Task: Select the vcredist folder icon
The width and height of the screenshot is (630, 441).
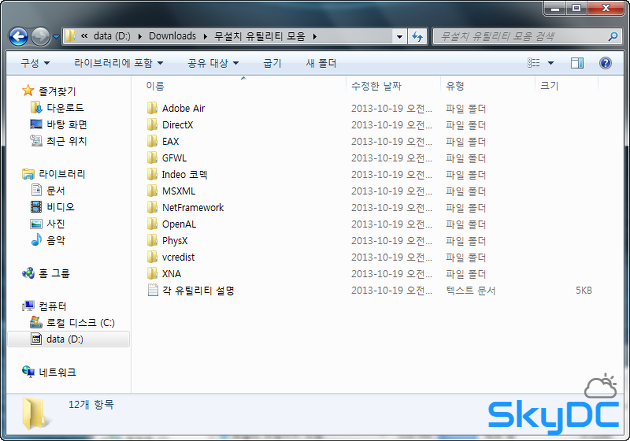Action: click(152, 257)
